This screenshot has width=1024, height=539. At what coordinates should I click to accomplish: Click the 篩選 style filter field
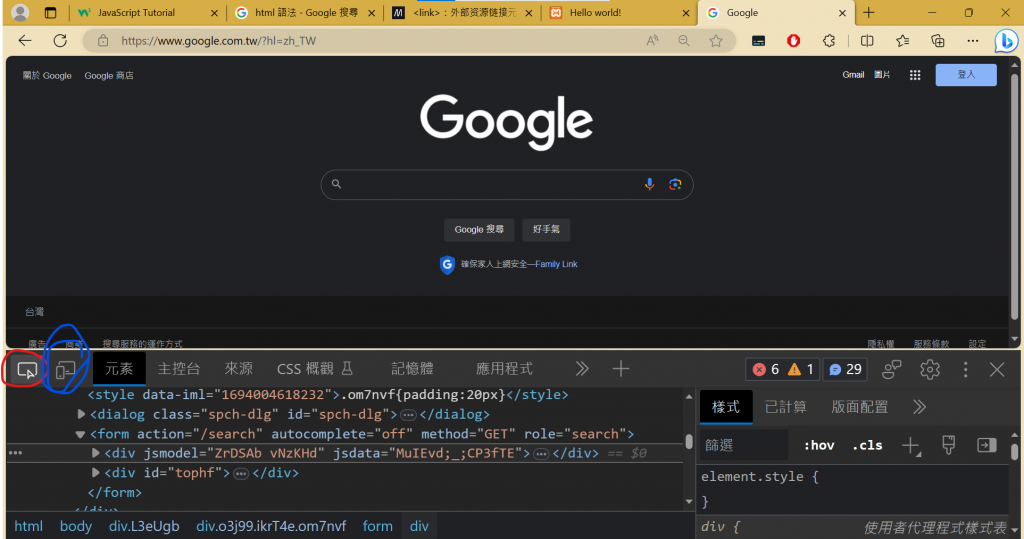744,446
